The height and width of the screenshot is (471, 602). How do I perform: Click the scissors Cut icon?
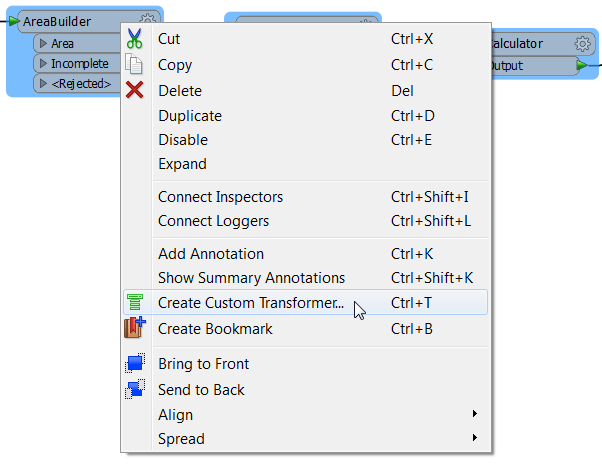[x=134, y=39]
